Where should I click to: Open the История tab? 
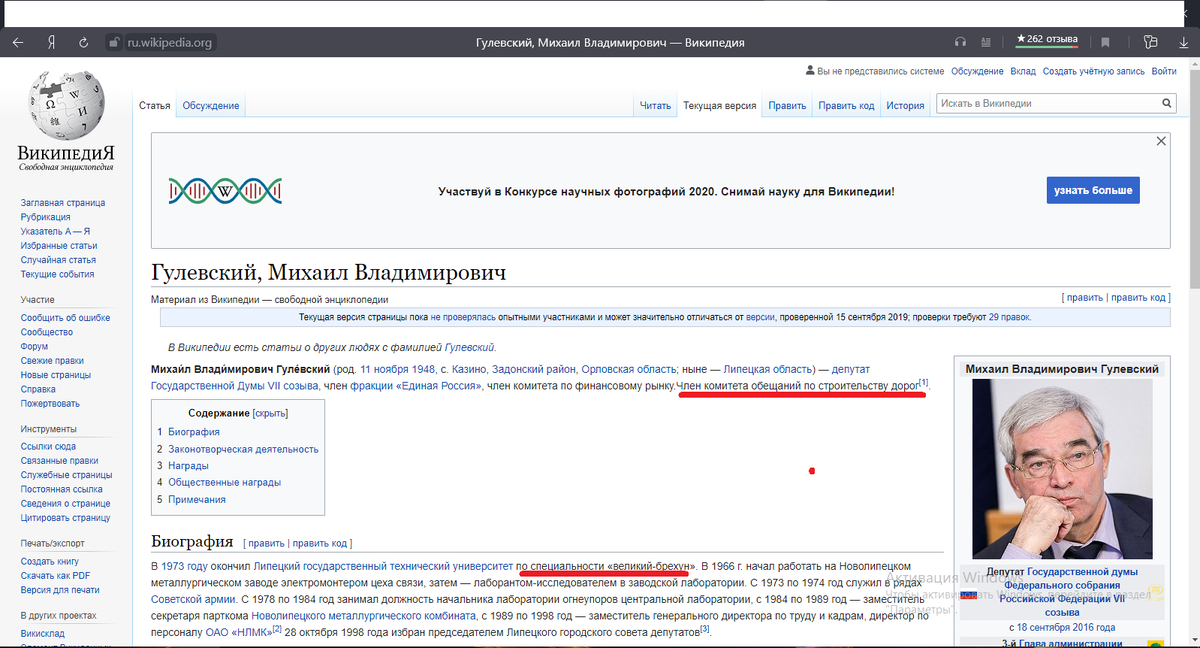pyautogui.click(x=905, y=105)
